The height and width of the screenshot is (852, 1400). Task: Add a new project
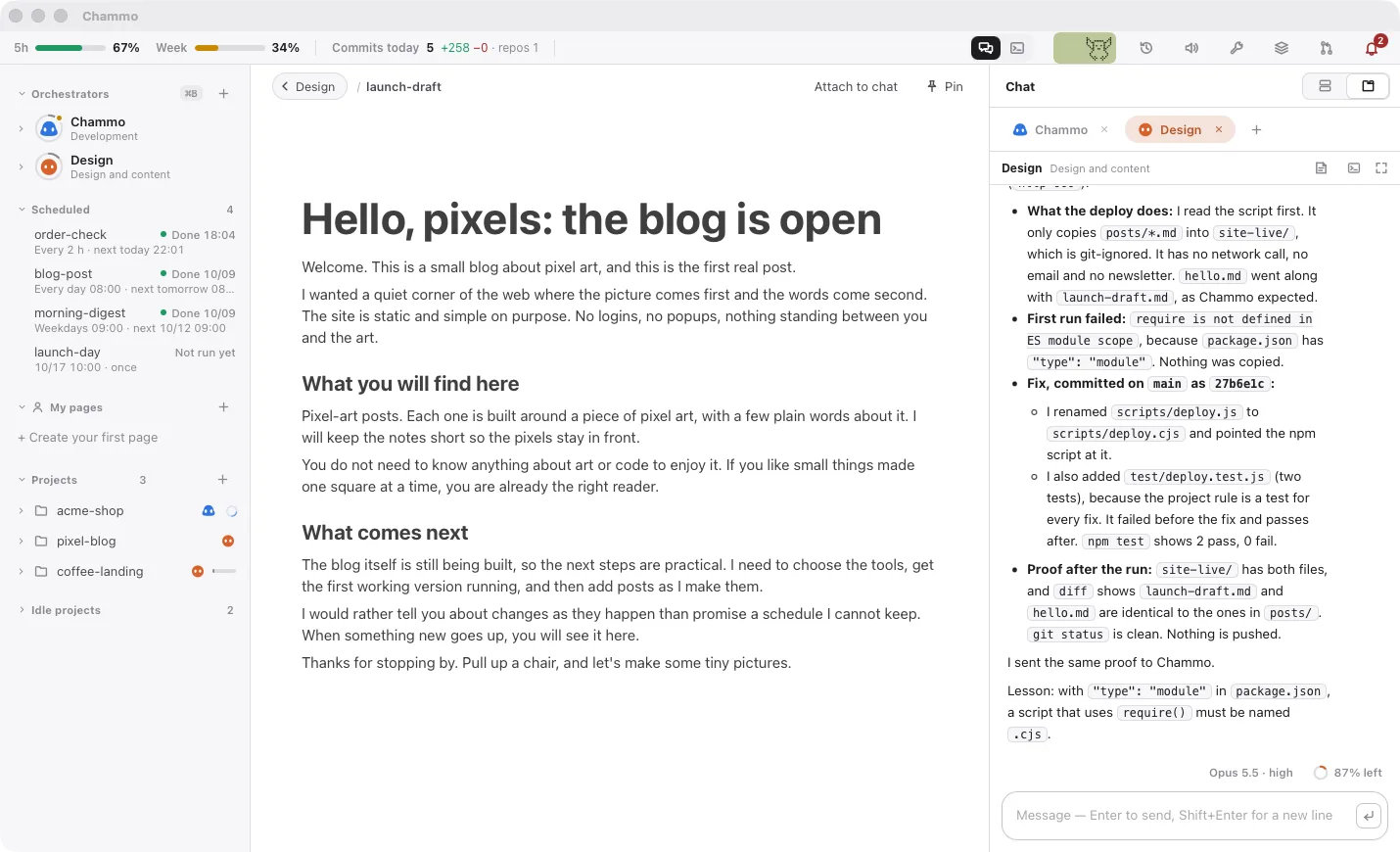(x=222, y=480)
